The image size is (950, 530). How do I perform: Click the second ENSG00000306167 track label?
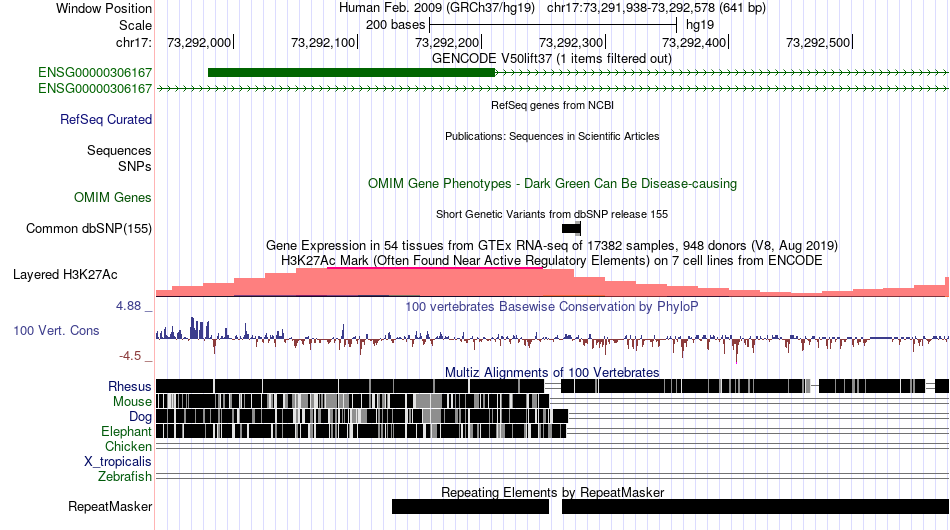95,88
